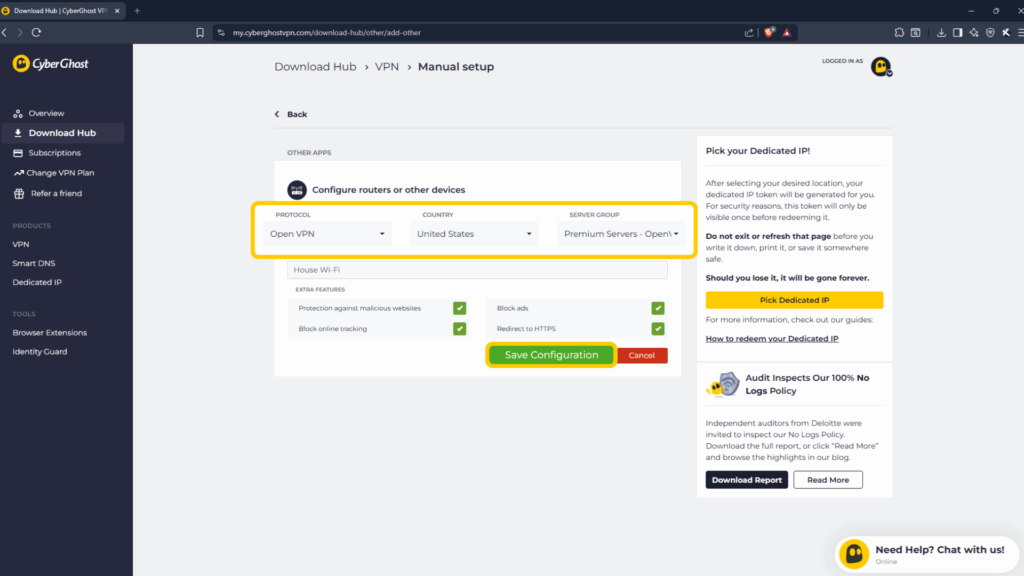
Task: Click VPN breadcrumb
Action: (387, 67)
